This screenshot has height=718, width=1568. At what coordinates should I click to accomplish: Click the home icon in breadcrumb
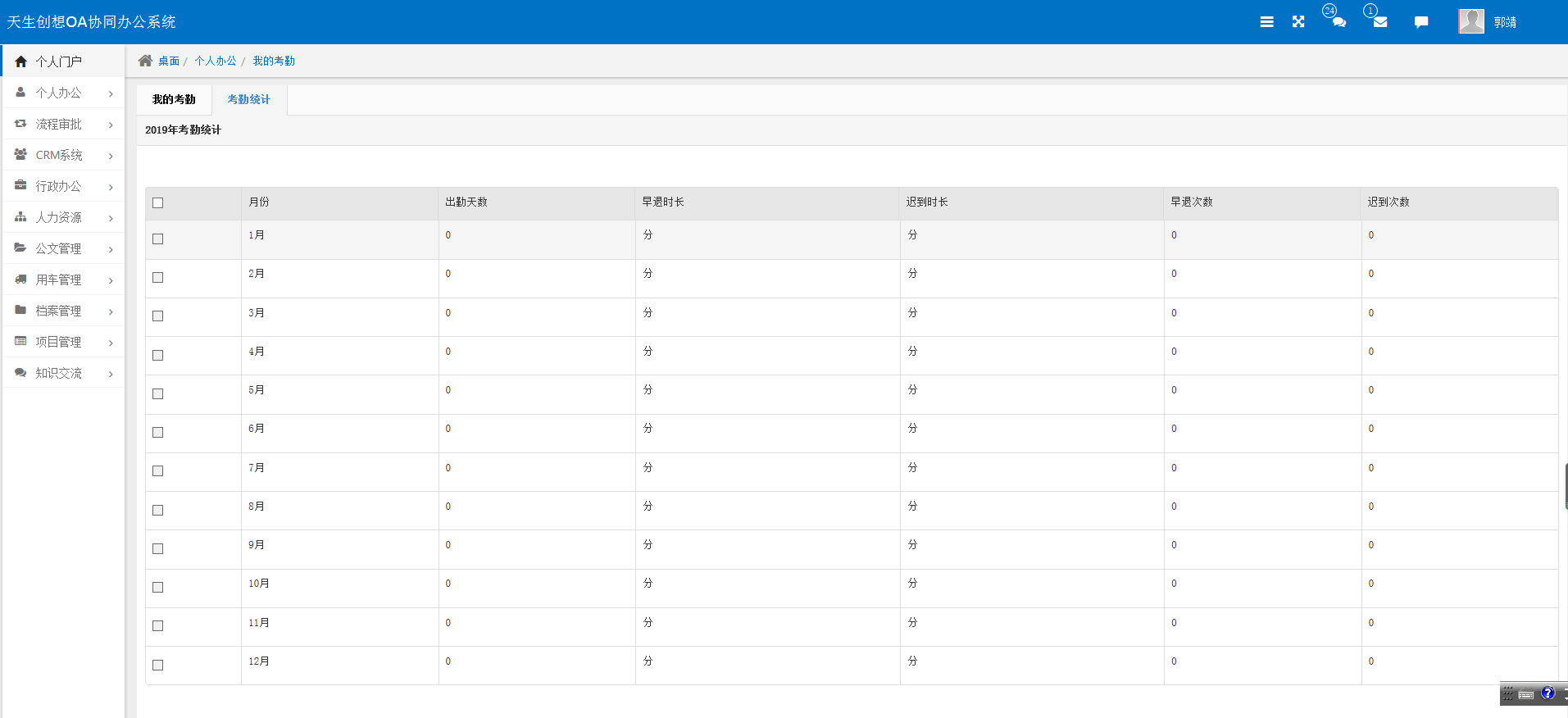[x=145, y=61]
